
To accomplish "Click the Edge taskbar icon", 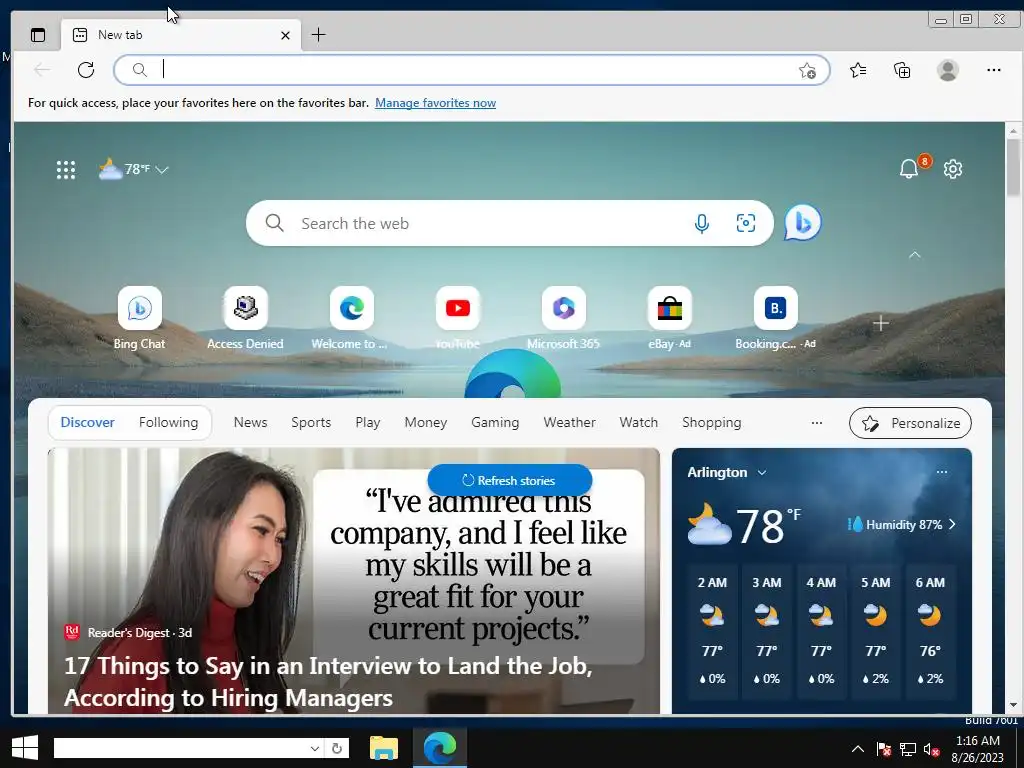I will (440, 747).
